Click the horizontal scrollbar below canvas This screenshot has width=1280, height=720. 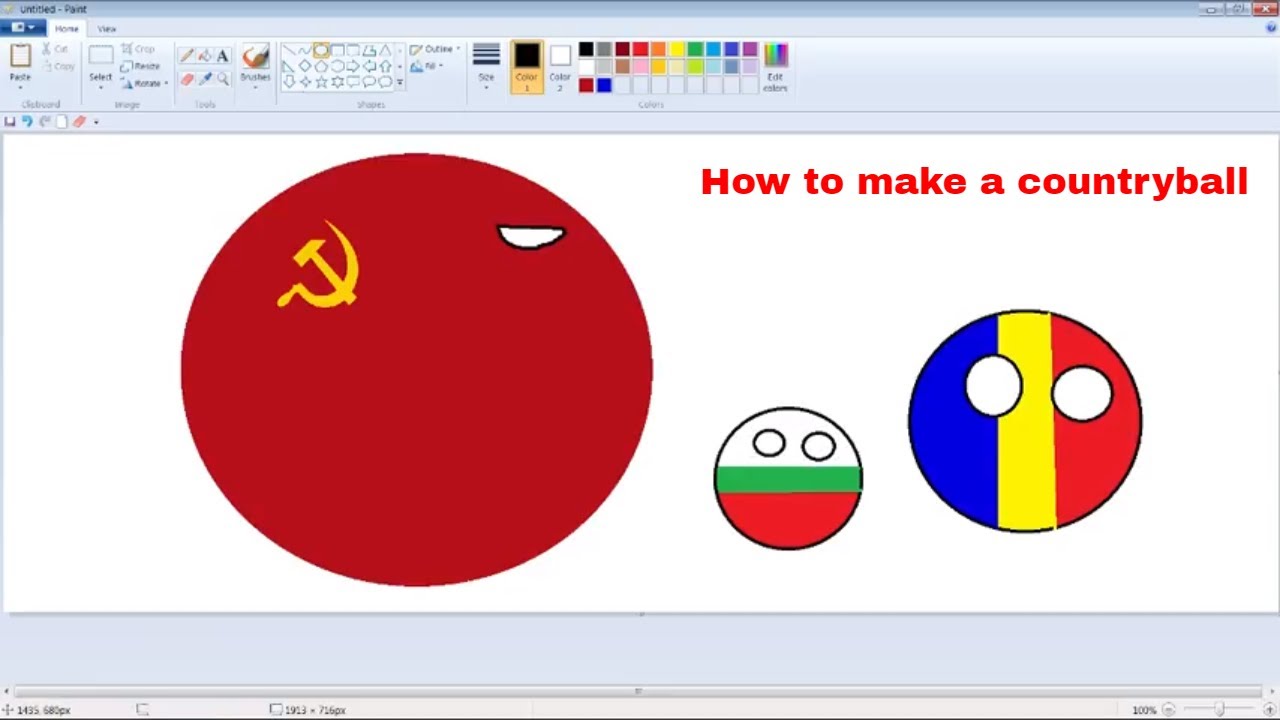click(x=639, y=691)
